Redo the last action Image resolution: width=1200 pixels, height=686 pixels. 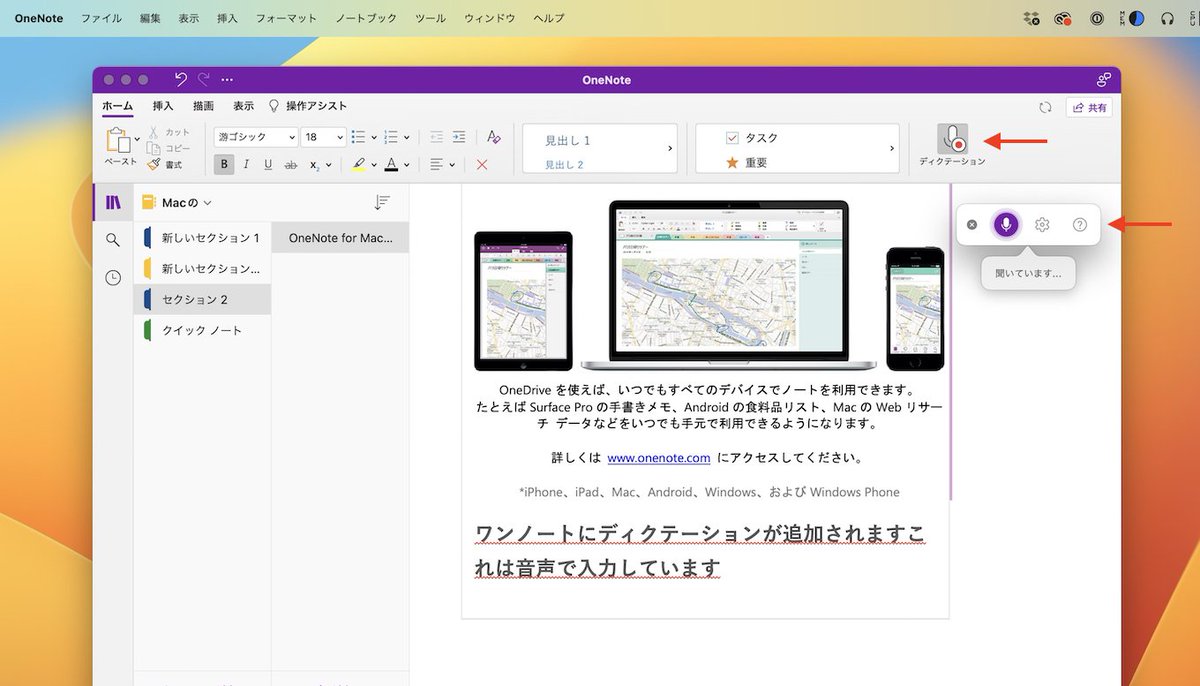tap(204, 79)
